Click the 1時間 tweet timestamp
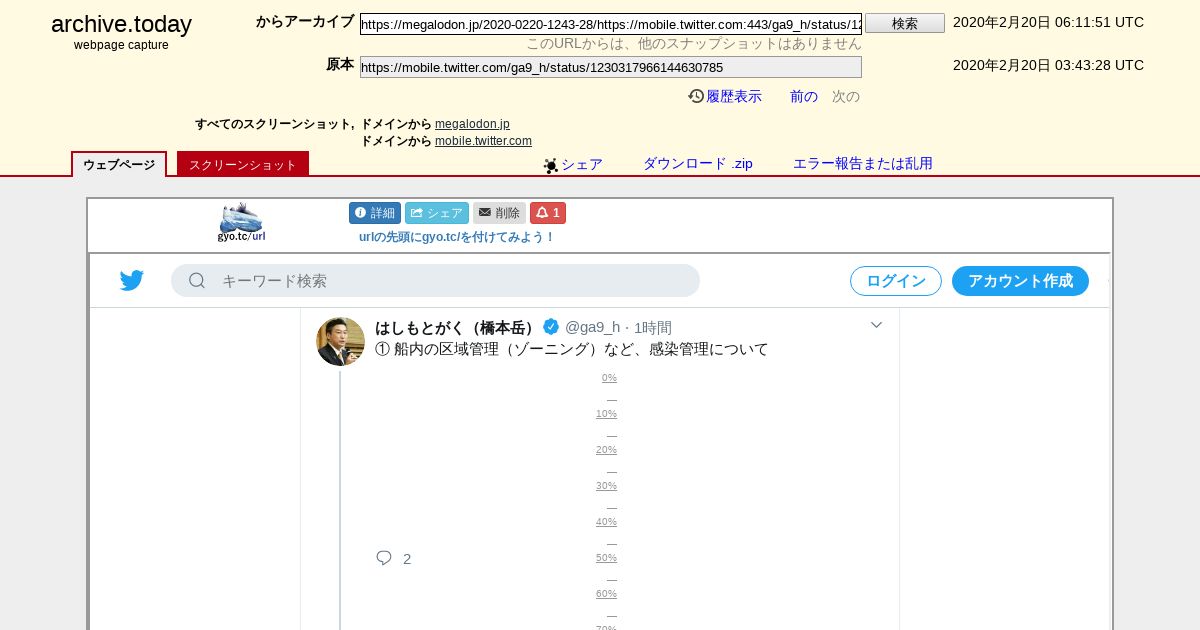The image size is (1200, 630). pyautogui.click(x=653, y=327)
